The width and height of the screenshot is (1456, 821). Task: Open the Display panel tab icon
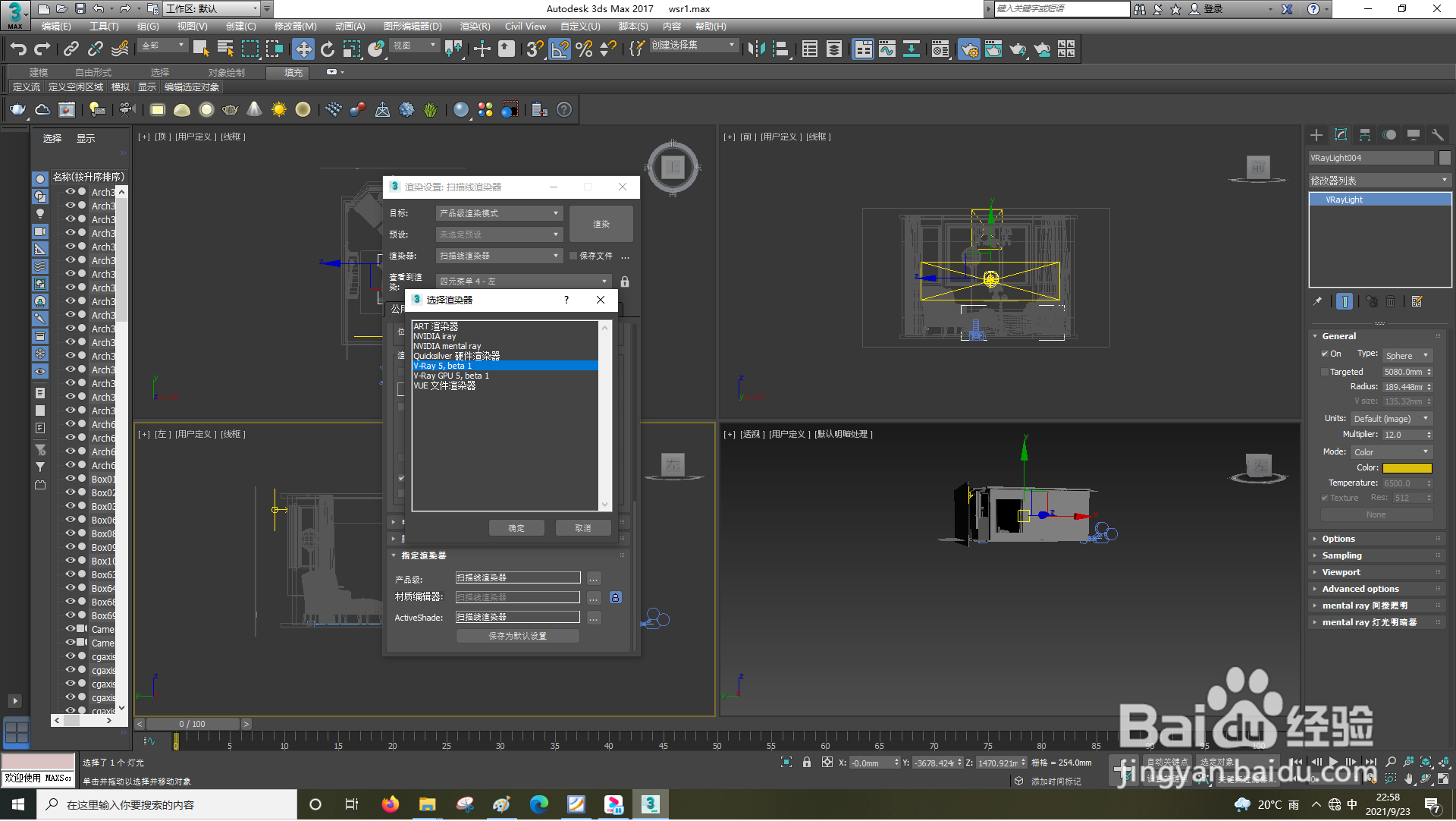pos(1414,135)
